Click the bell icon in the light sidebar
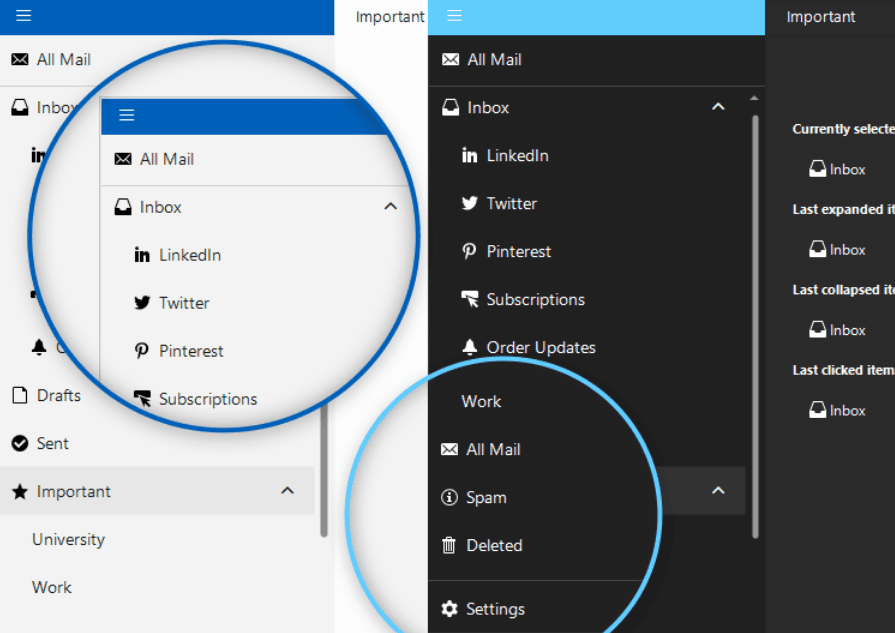Viewport: 895px width, 633px height. 39,346
